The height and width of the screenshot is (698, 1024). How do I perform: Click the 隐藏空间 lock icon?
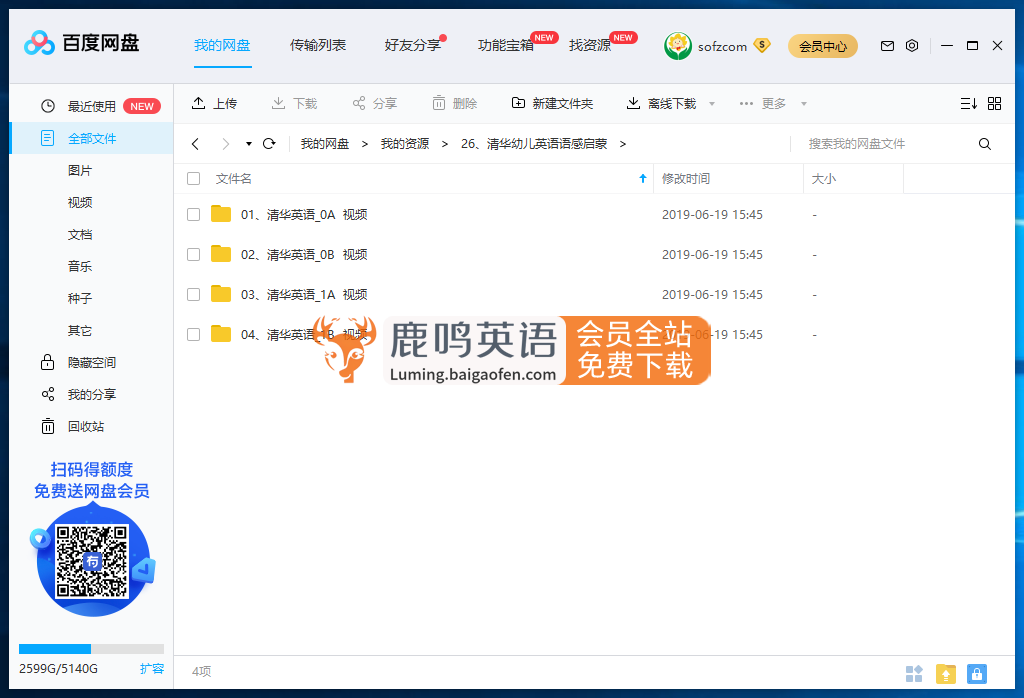(48, 362)
